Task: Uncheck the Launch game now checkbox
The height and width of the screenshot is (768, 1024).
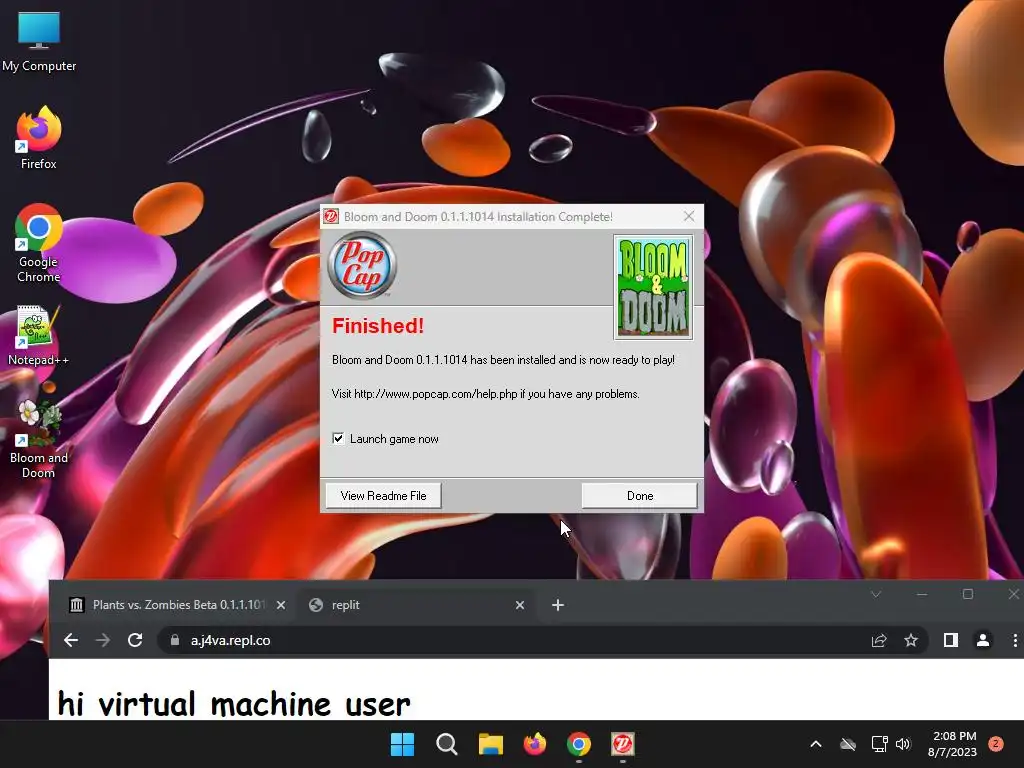Action: (x=338, y=439)
